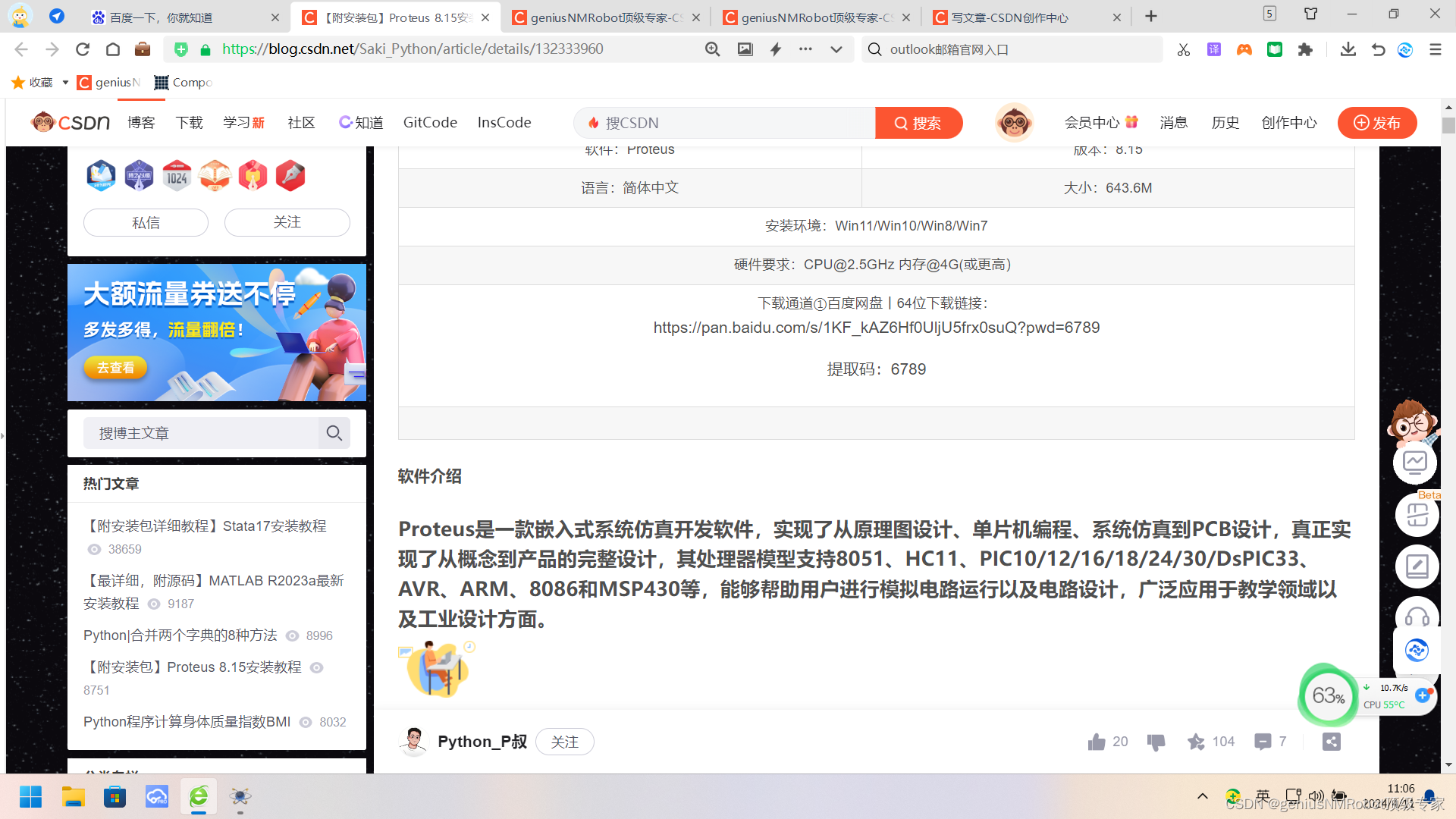
Task: Click the star favorite icon
Action: (1196, 742)
